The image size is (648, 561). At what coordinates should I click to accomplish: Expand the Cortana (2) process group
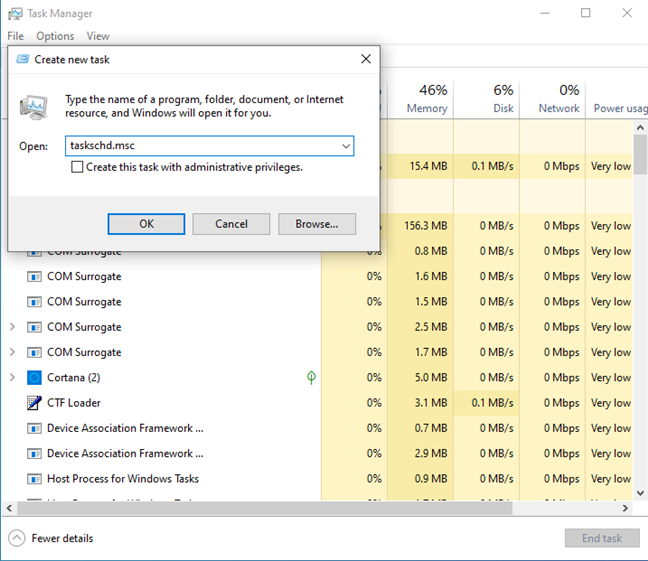[12, 377]
